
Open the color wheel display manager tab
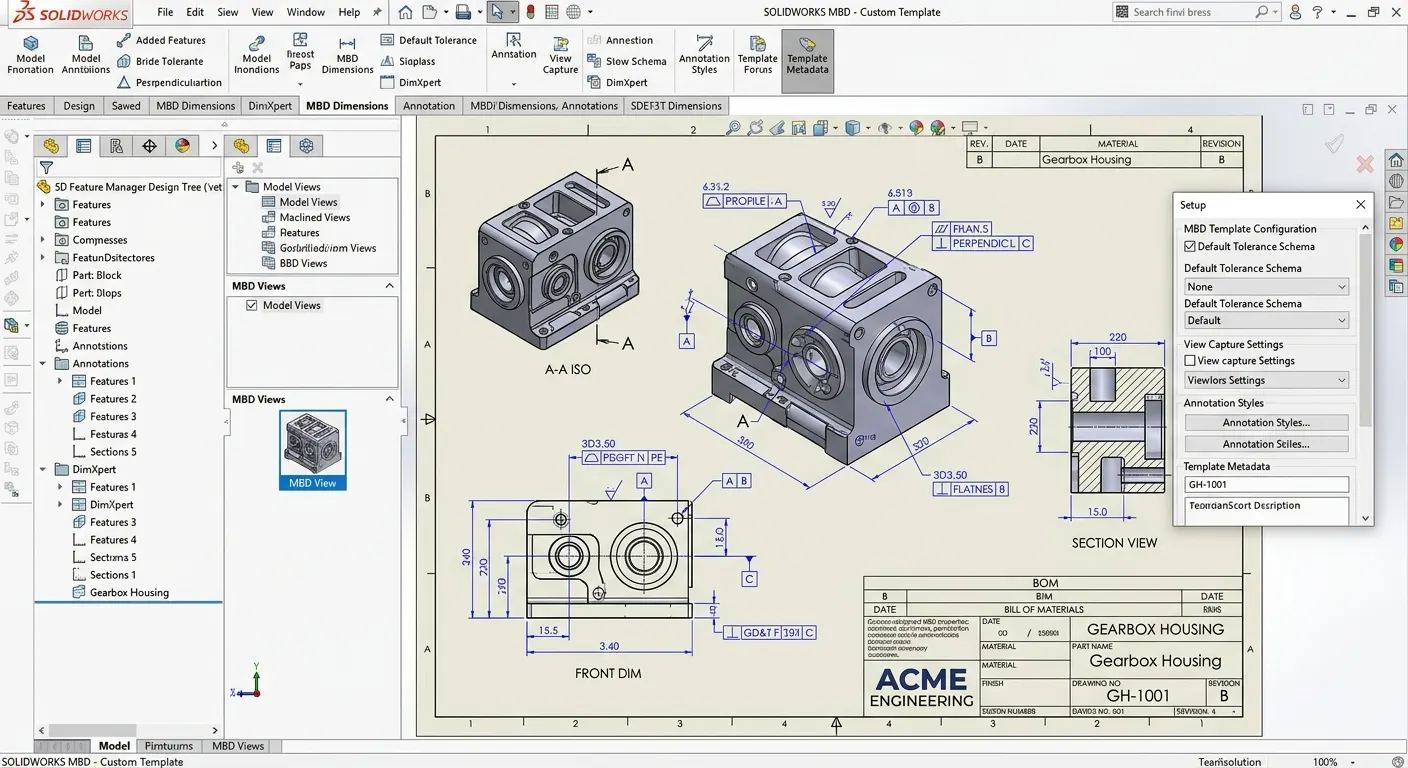pyautogui.click(x=182, y=146)
